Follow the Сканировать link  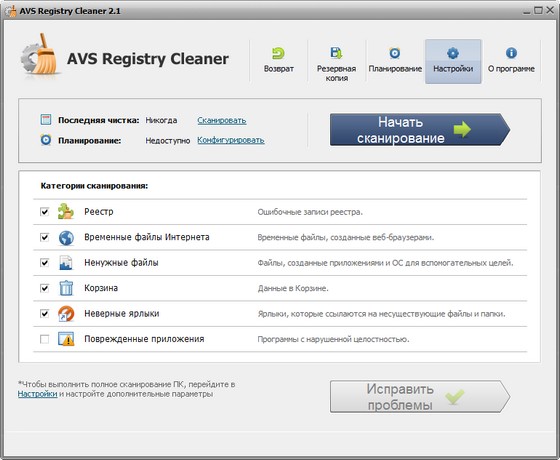point(222,120)
